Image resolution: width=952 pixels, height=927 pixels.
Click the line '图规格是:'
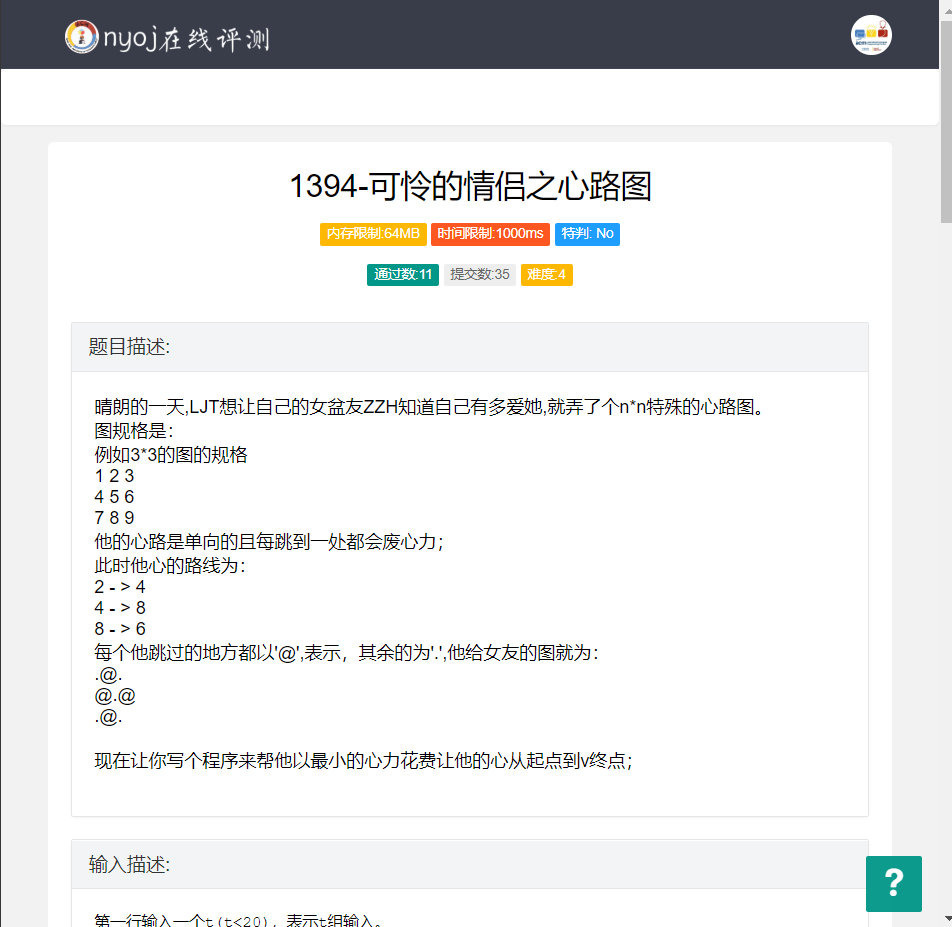point(134,431)
